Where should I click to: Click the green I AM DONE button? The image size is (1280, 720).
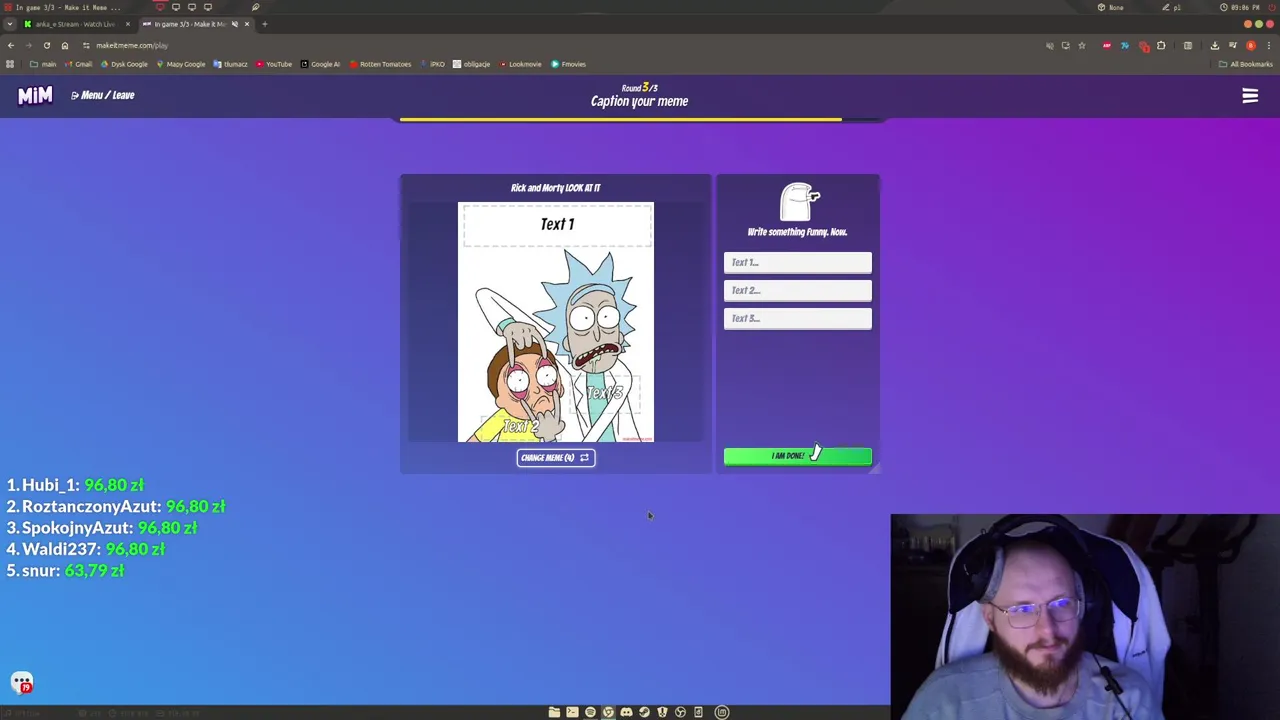pos(797,456)
